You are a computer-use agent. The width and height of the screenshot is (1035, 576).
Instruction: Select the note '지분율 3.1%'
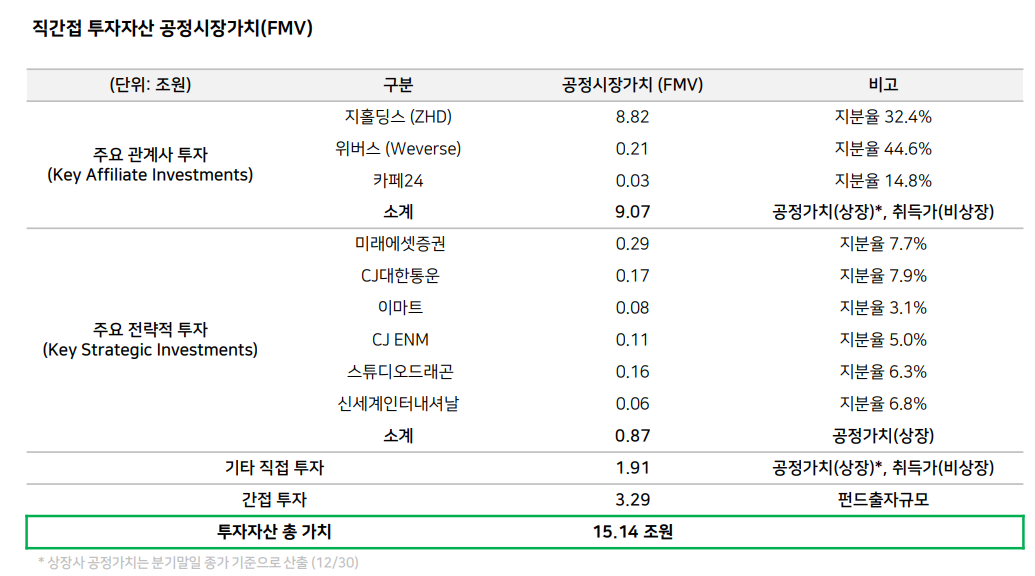883,307
